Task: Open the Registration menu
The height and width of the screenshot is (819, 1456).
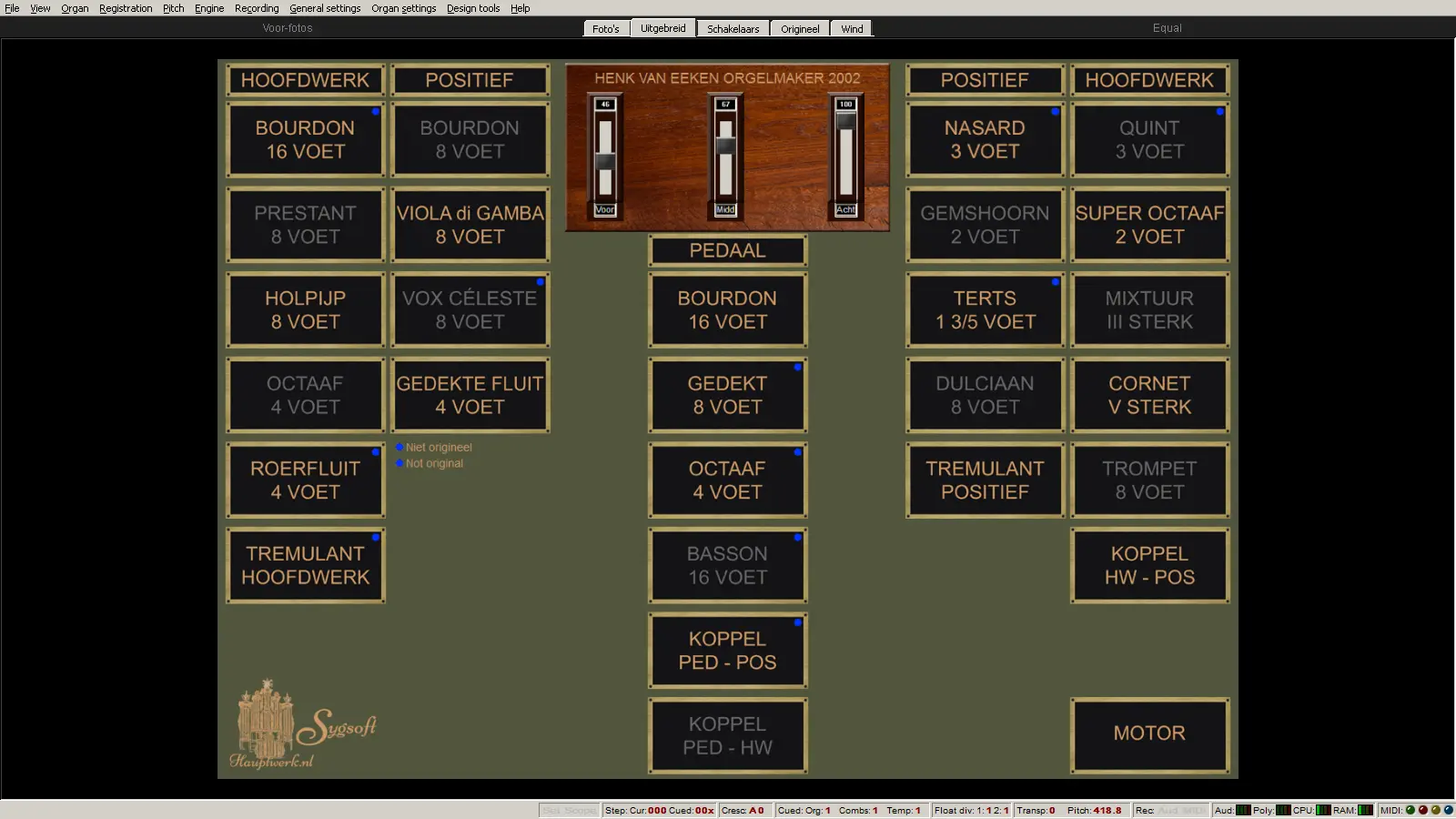Action: pyautogui.click(x=126, y=8)
